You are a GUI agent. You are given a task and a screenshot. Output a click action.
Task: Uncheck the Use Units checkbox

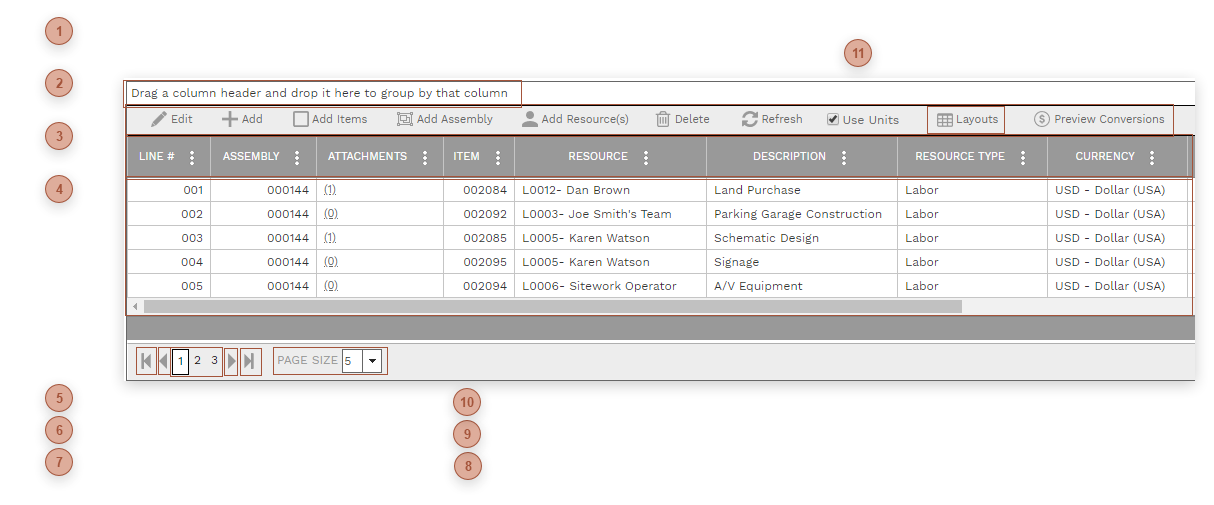point(833,120)
